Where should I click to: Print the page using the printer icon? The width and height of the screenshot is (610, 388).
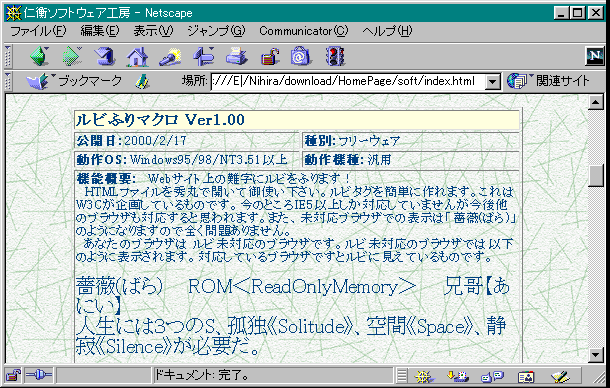[236, 56]
